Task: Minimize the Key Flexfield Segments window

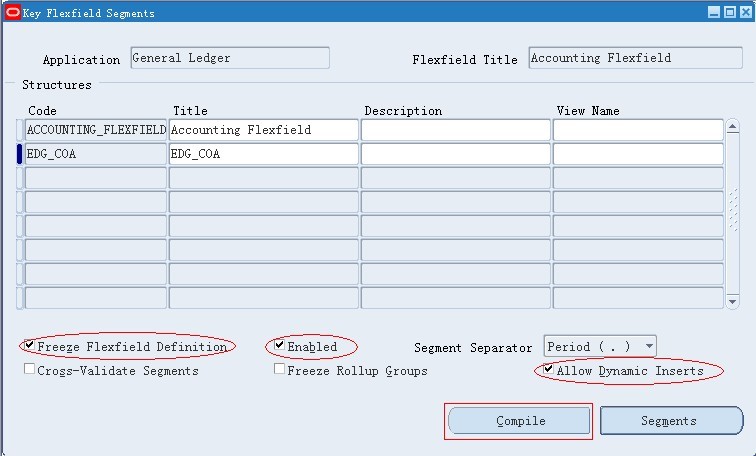Action: point(714,13)
